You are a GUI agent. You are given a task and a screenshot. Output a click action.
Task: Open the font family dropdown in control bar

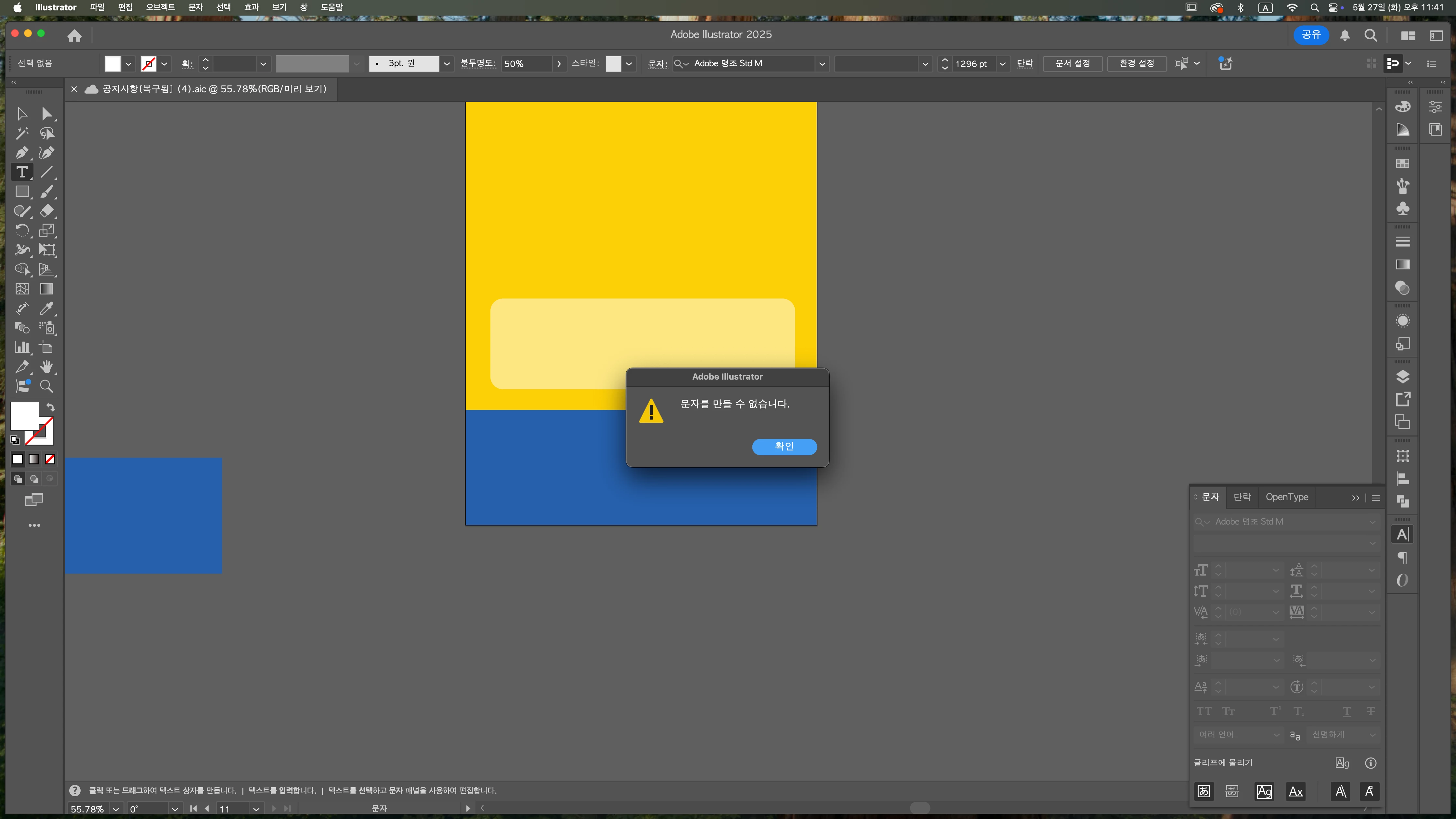pos(822,63)
